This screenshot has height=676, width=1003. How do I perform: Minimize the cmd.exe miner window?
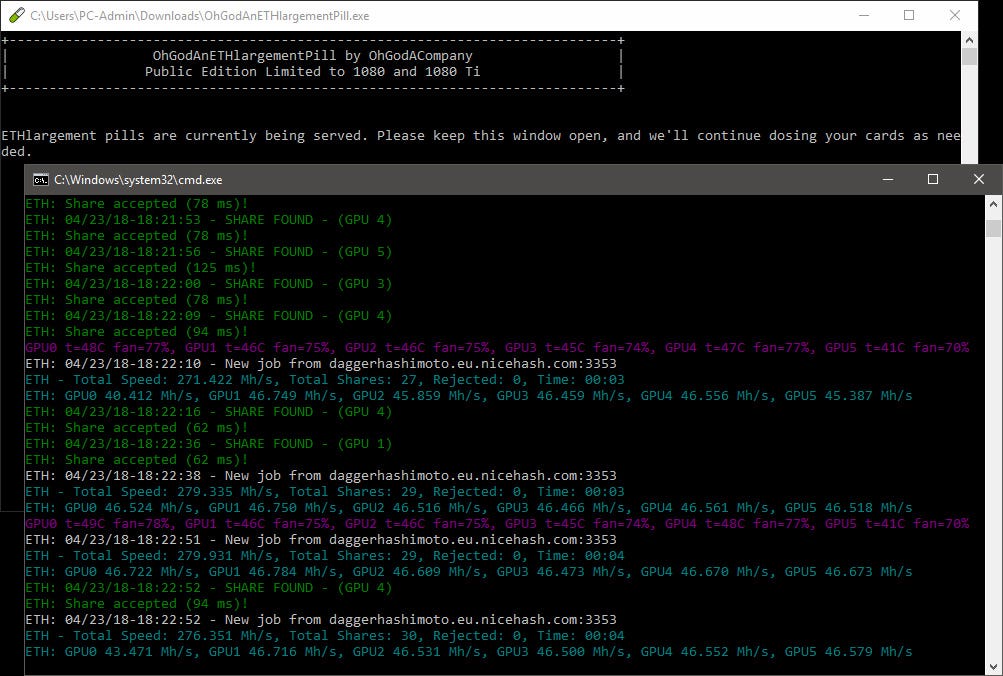click(887, 180)
